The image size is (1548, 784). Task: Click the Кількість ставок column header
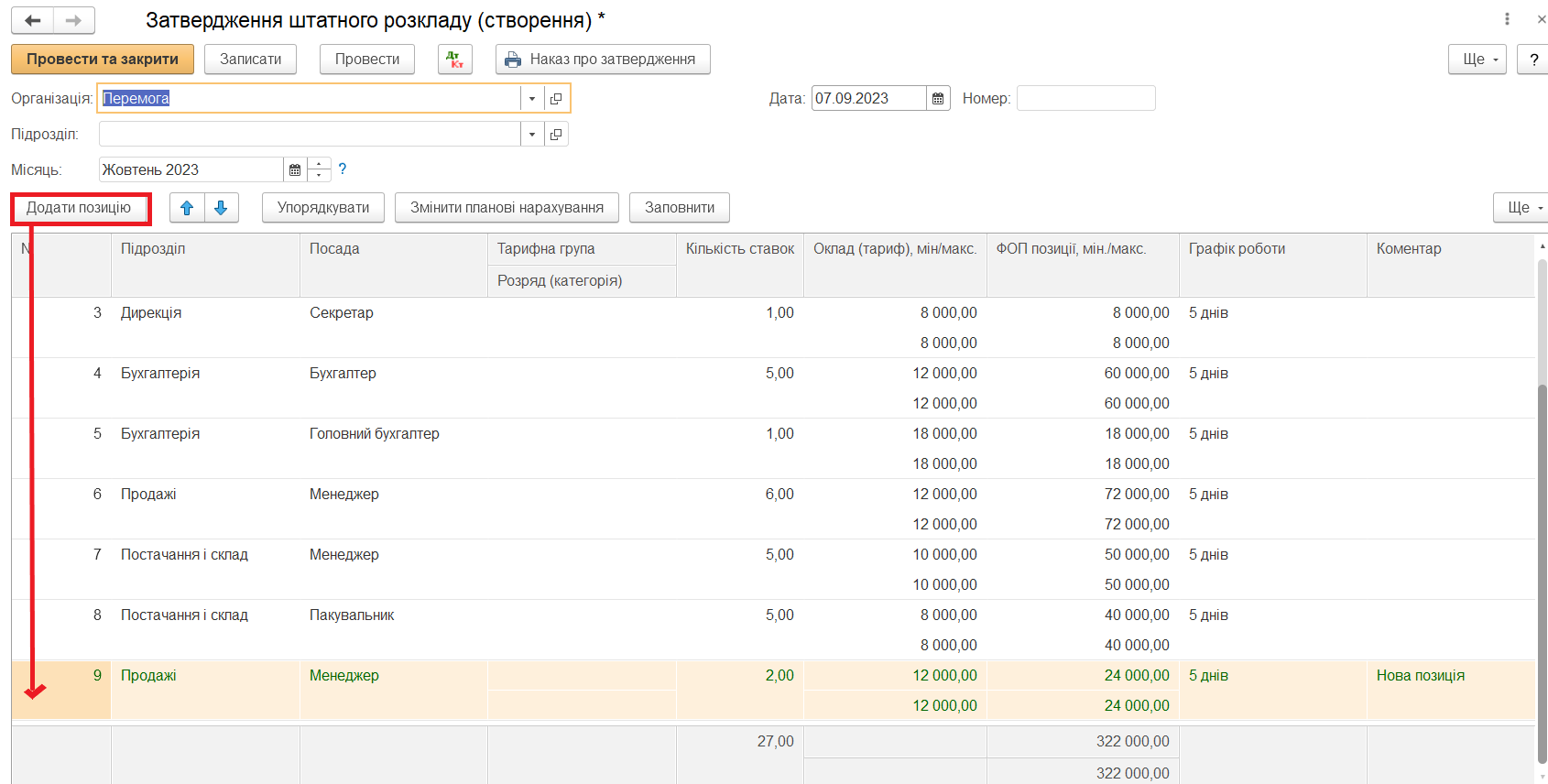pyautogui.click(x=740, y=265)
